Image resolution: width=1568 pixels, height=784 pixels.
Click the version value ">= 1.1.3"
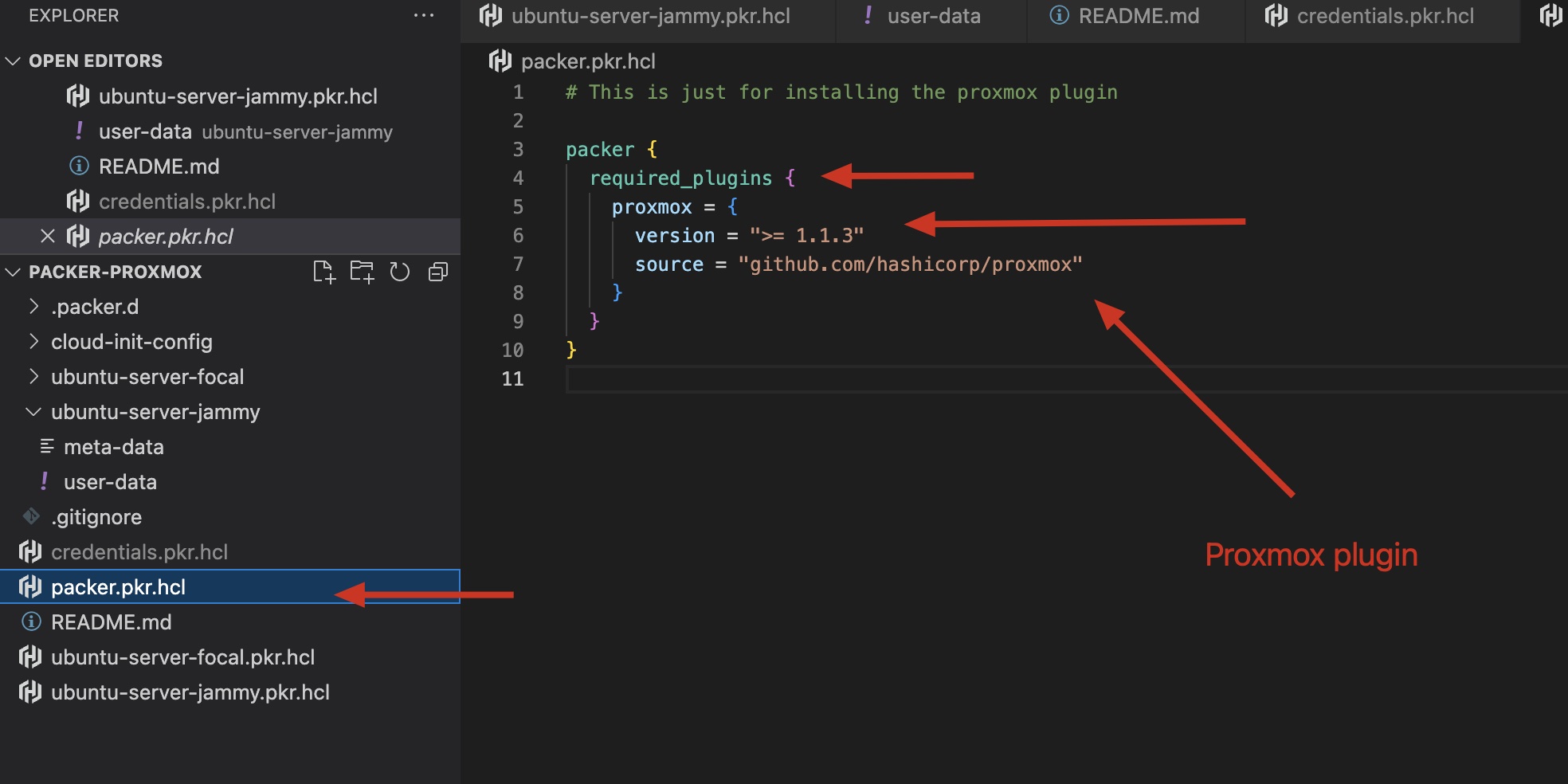coord(806,236)
